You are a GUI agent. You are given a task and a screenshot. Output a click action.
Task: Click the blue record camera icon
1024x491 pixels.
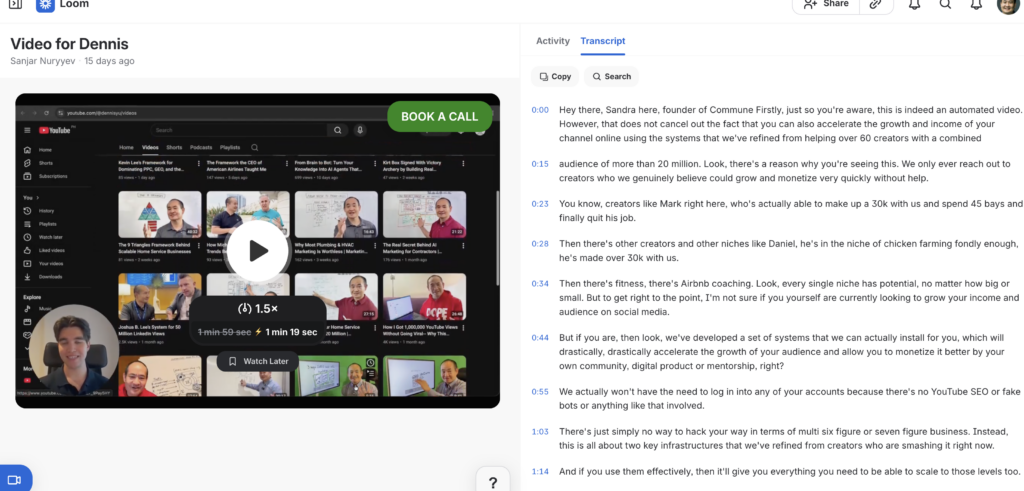click(15, 478)
